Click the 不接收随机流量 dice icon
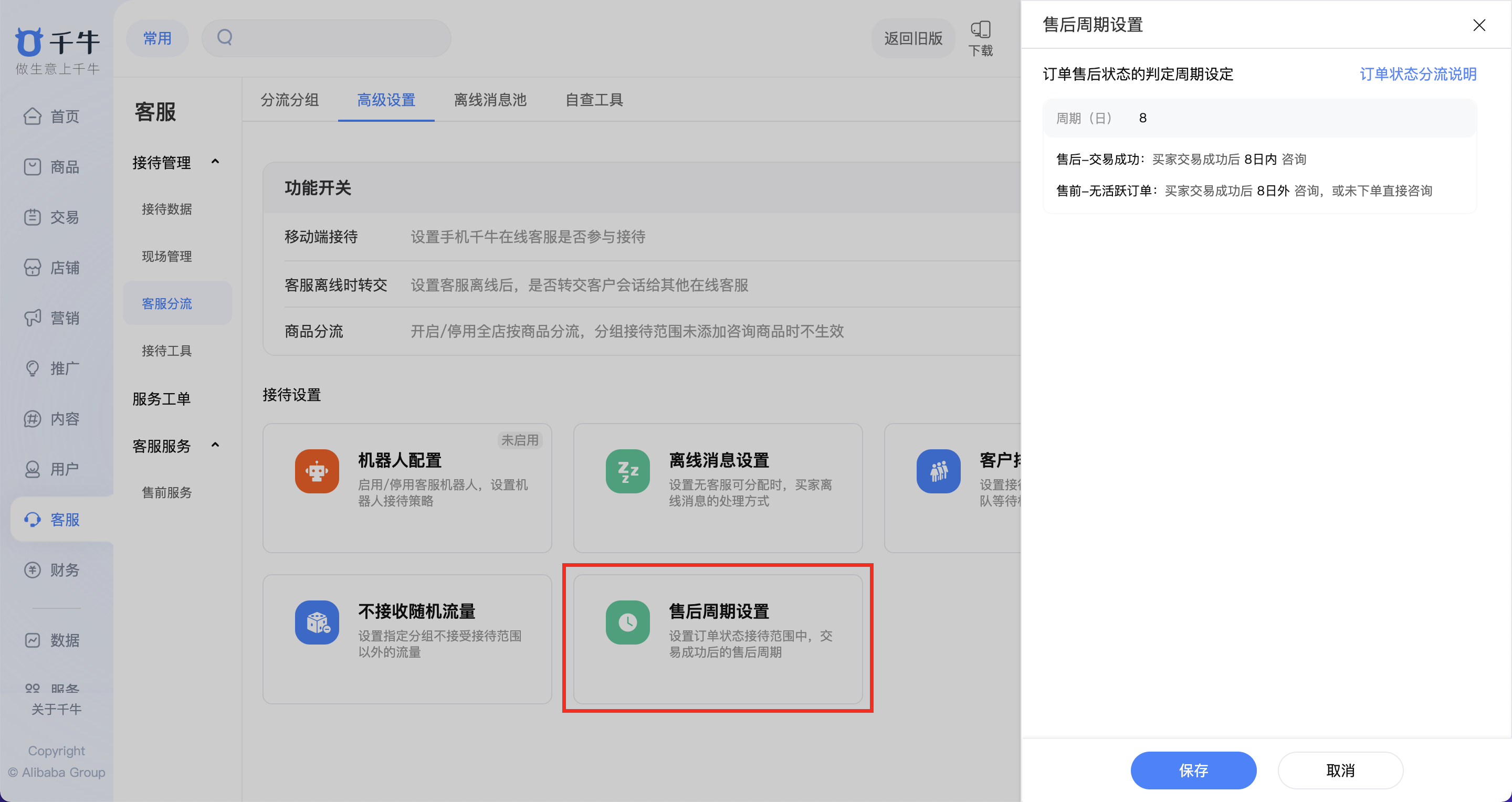This screenshot has height=802, width=1512. click(x=317, y=622)
